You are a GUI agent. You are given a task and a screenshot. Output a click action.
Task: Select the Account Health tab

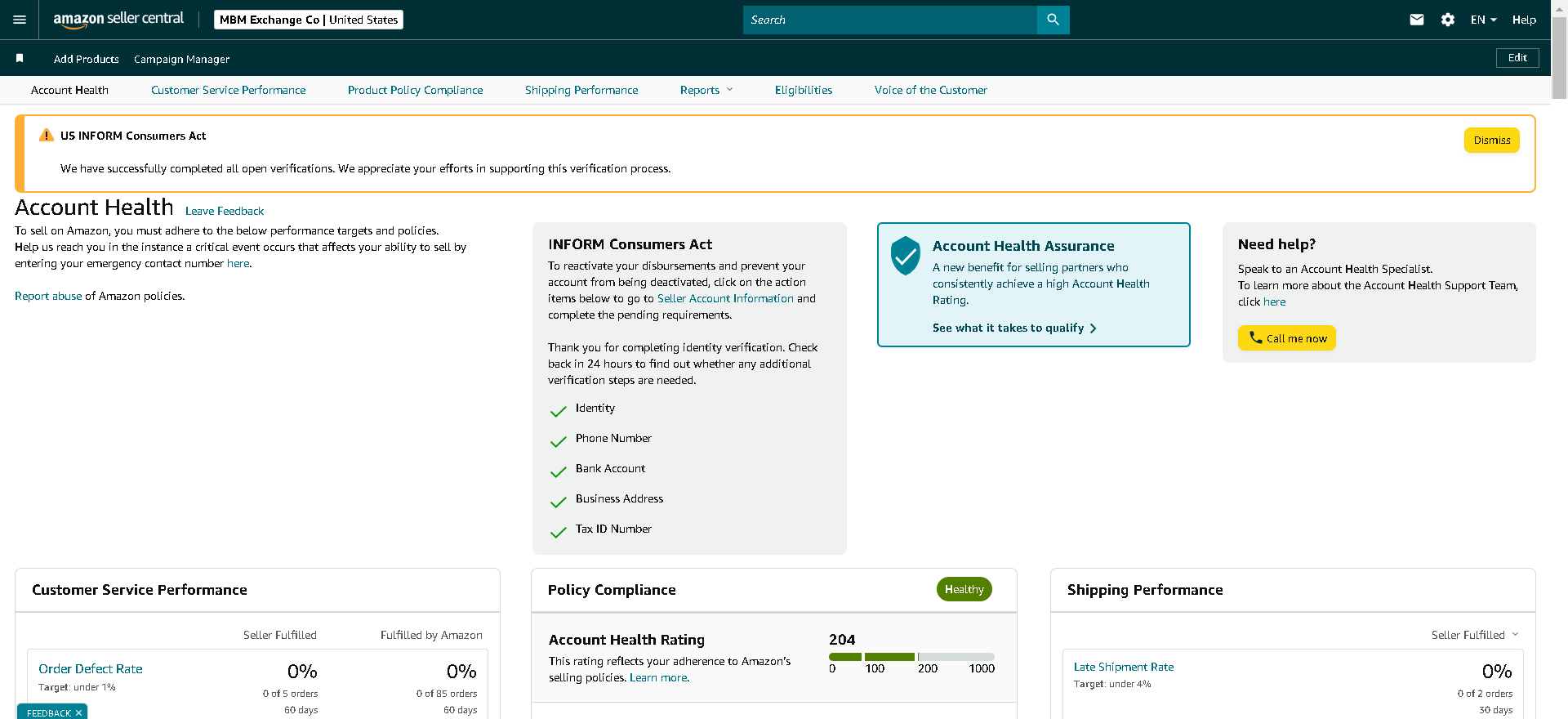pos(69,90)
